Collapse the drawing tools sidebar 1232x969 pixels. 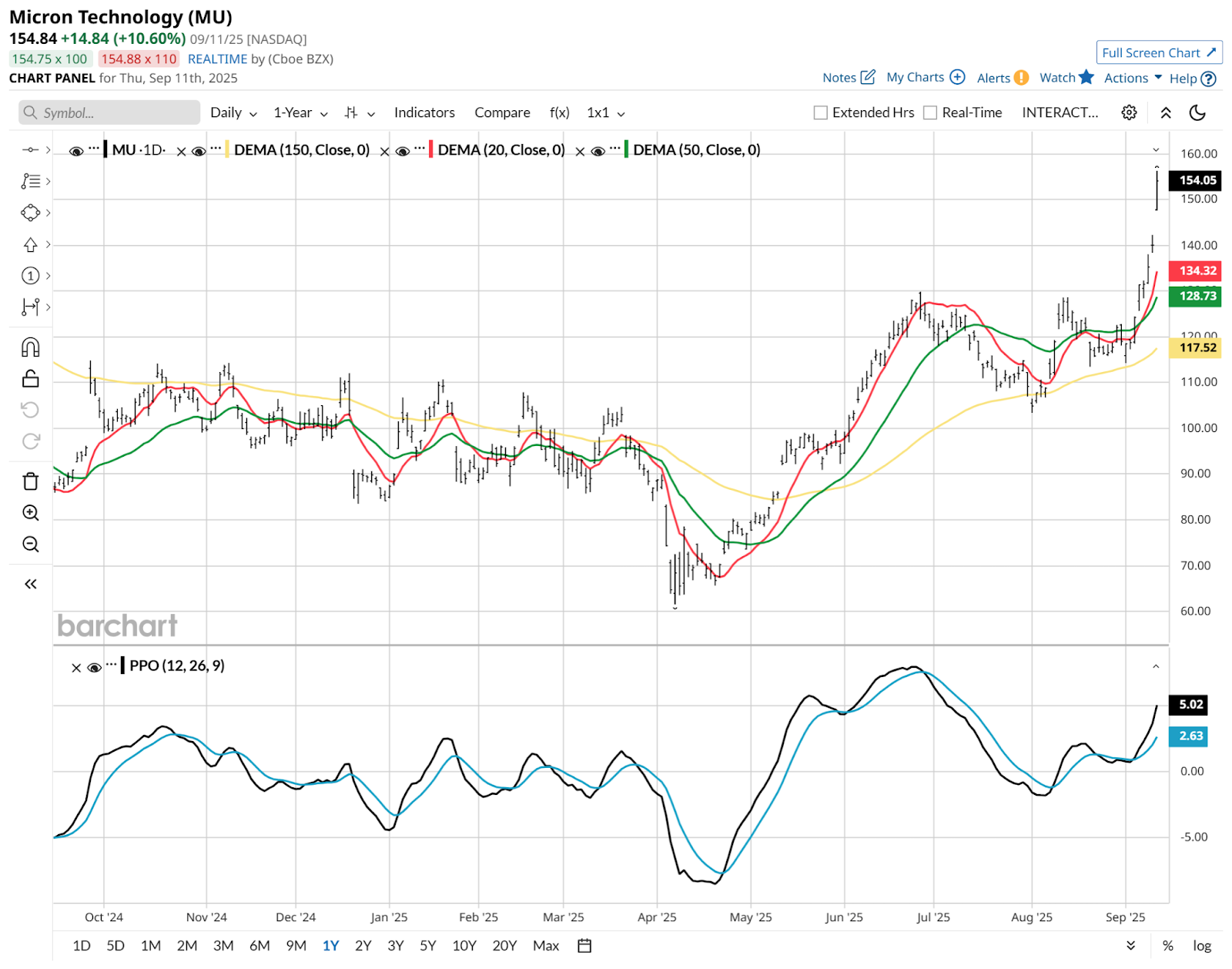click(x=30, y=584)
